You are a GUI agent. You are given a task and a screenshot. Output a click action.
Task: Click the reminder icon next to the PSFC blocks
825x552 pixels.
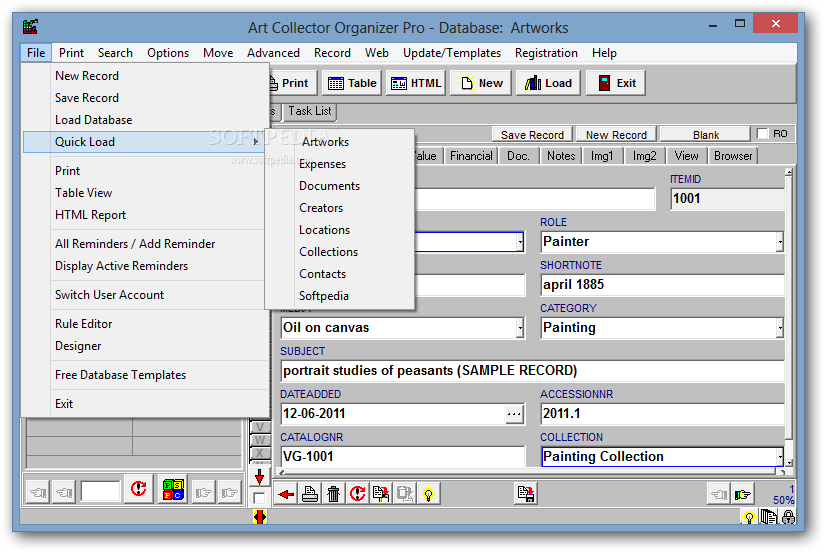[139, 489]
